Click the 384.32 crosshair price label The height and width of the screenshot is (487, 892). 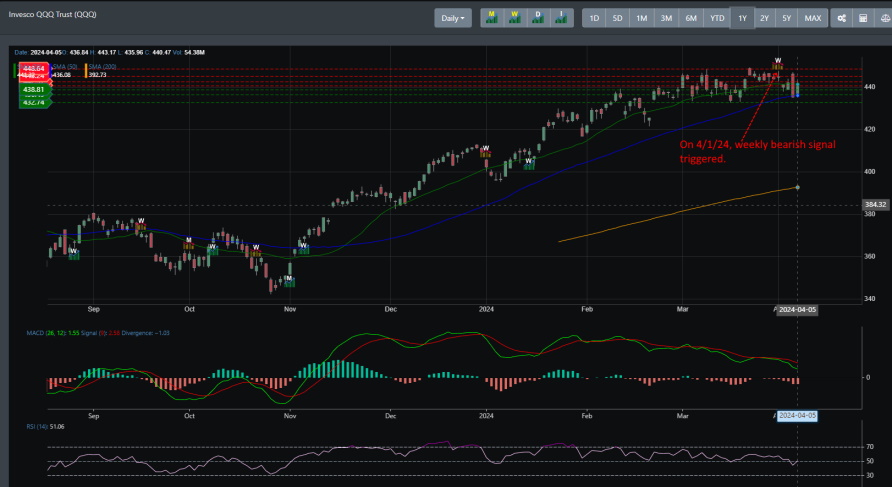[x=875, y=205]
